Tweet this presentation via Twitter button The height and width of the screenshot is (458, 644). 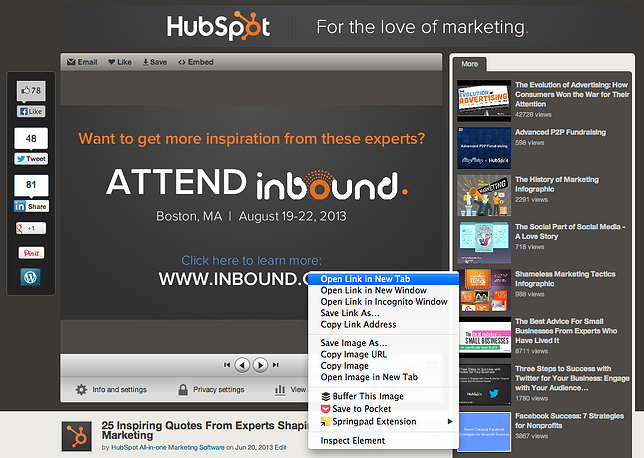[30, 158]
